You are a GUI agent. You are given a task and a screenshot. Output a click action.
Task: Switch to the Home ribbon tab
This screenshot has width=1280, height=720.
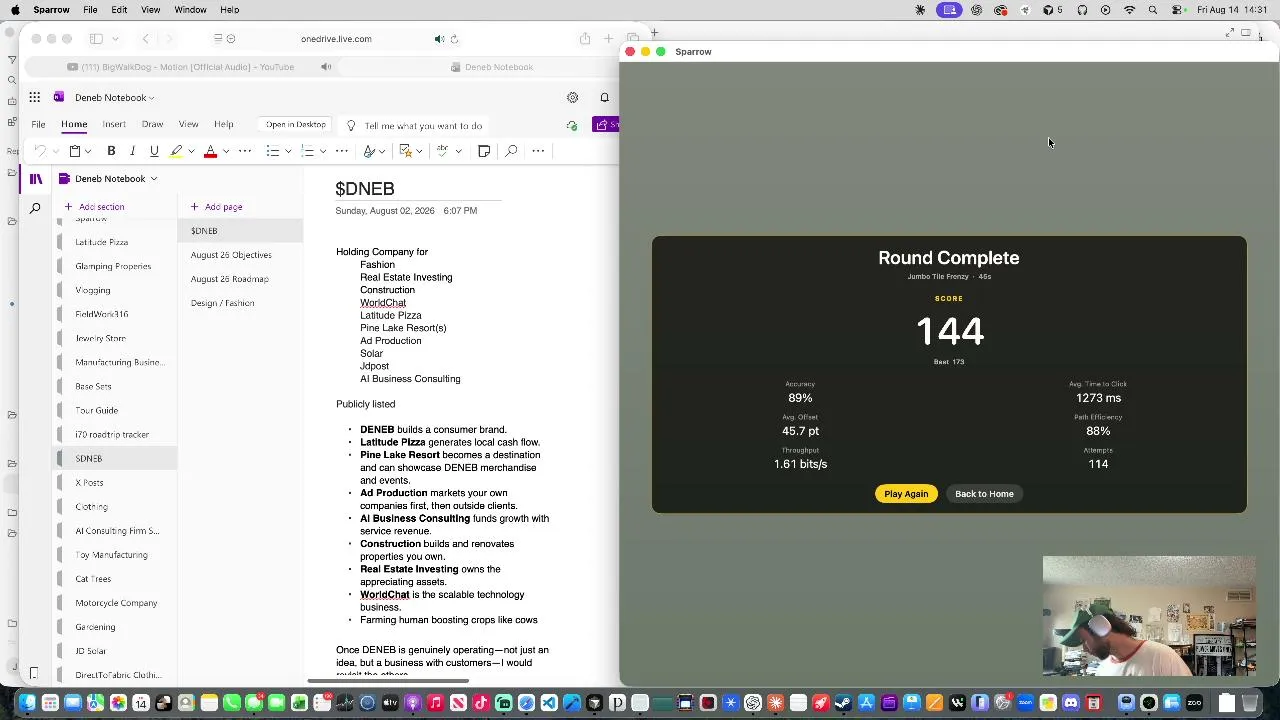coord(74,125)
